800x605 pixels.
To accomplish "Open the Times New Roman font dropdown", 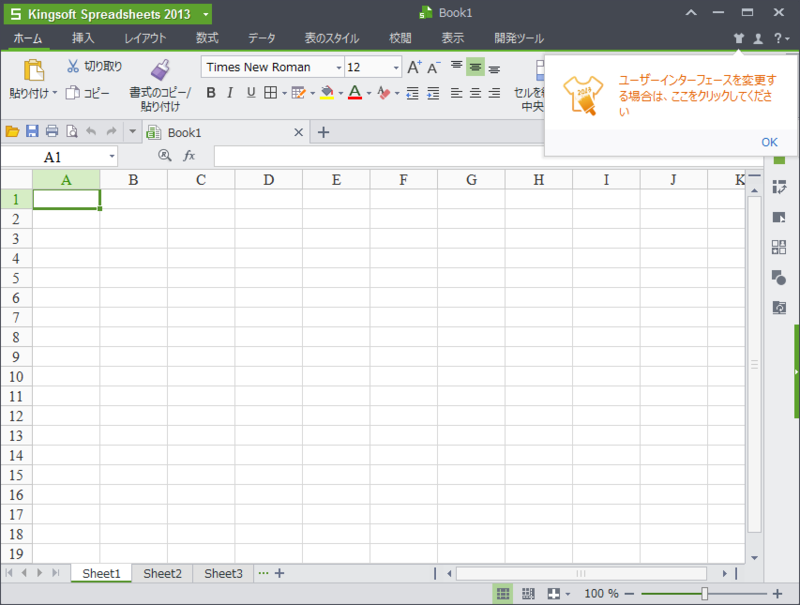I will click(x=339, y=67).
